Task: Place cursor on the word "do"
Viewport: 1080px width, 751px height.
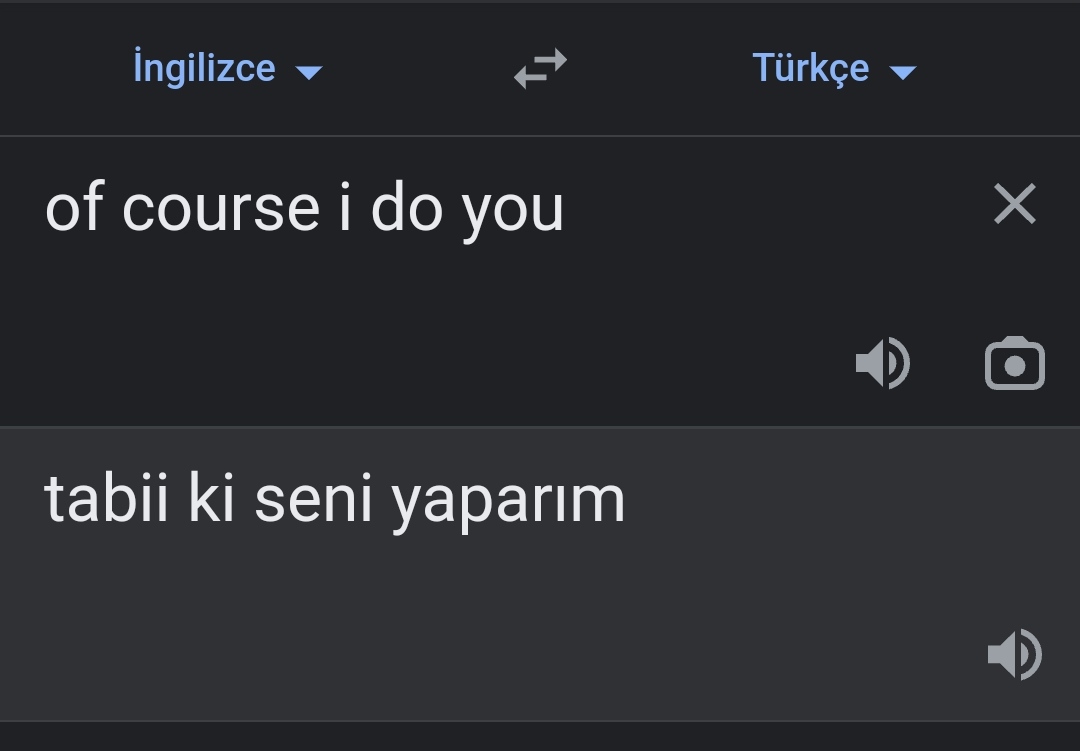Action: pos(407,208)
